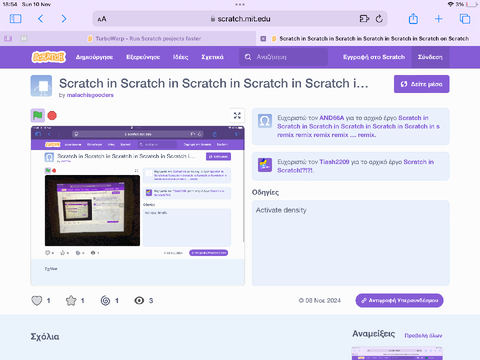Click the Δείτε μέσα button
This screenshot has width=480, height=360.
[x=422, y=84]
